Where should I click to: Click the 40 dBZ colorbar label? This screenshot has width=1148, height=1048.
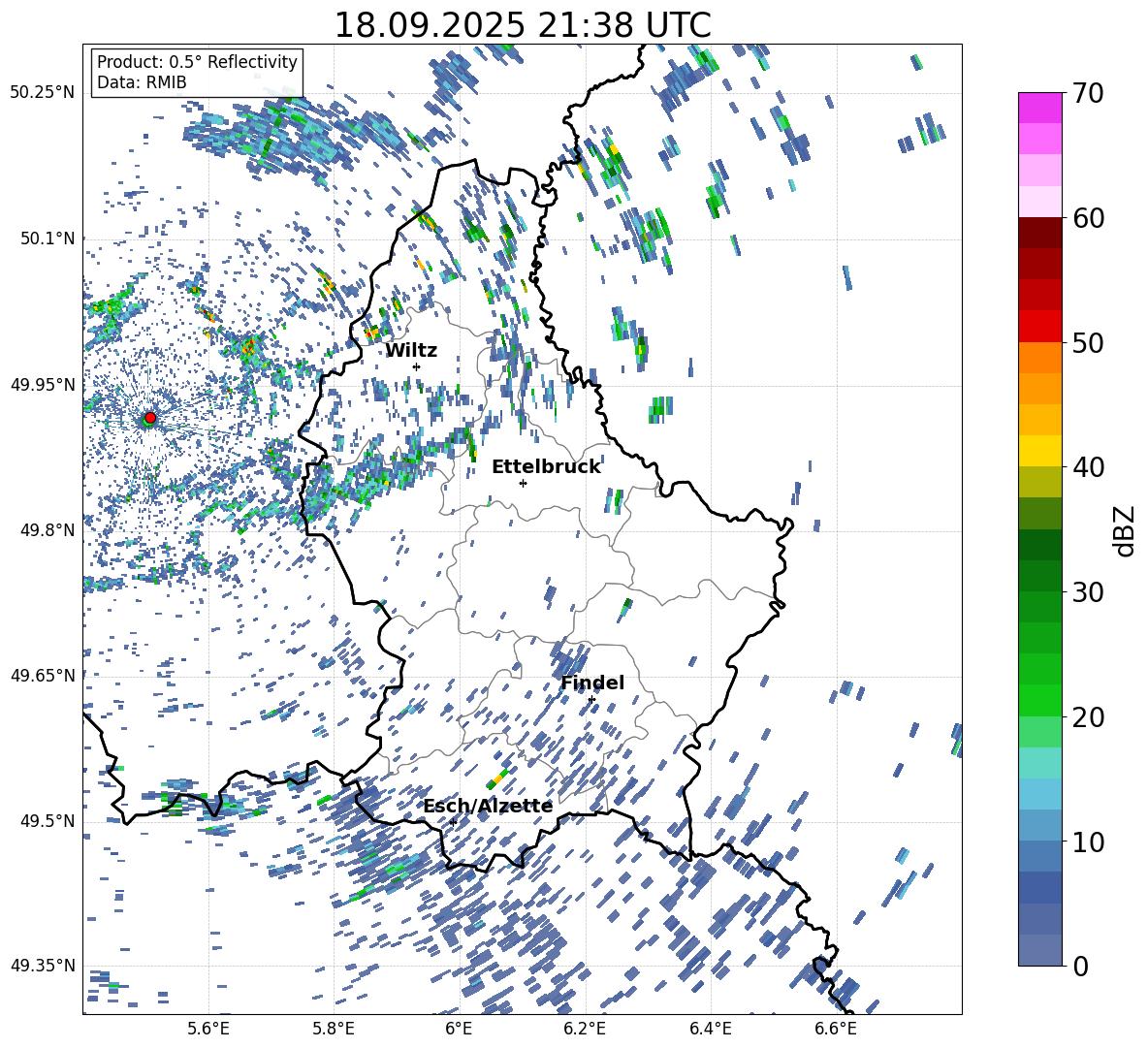pos(1088,467)
